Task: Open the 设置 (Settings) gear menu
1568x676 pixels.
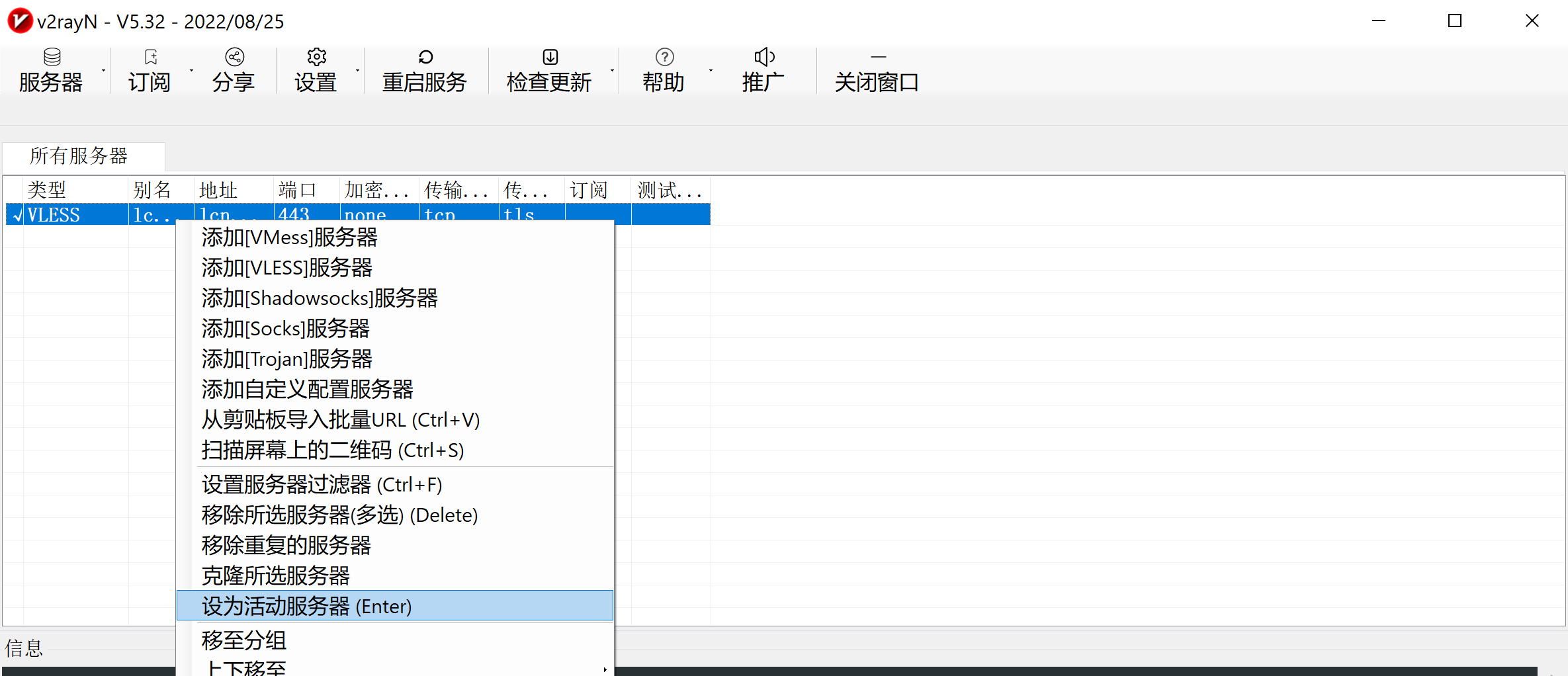Action: [316, 71]
